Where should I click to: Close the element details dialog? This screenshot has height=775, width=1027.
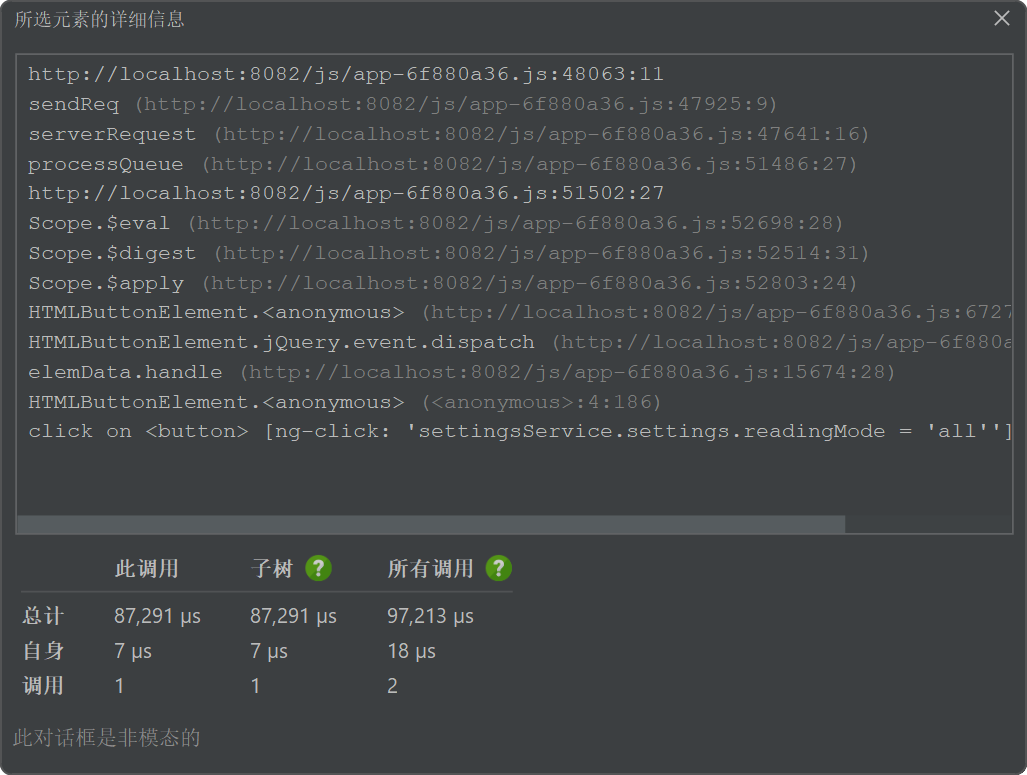coord(1001,18)
